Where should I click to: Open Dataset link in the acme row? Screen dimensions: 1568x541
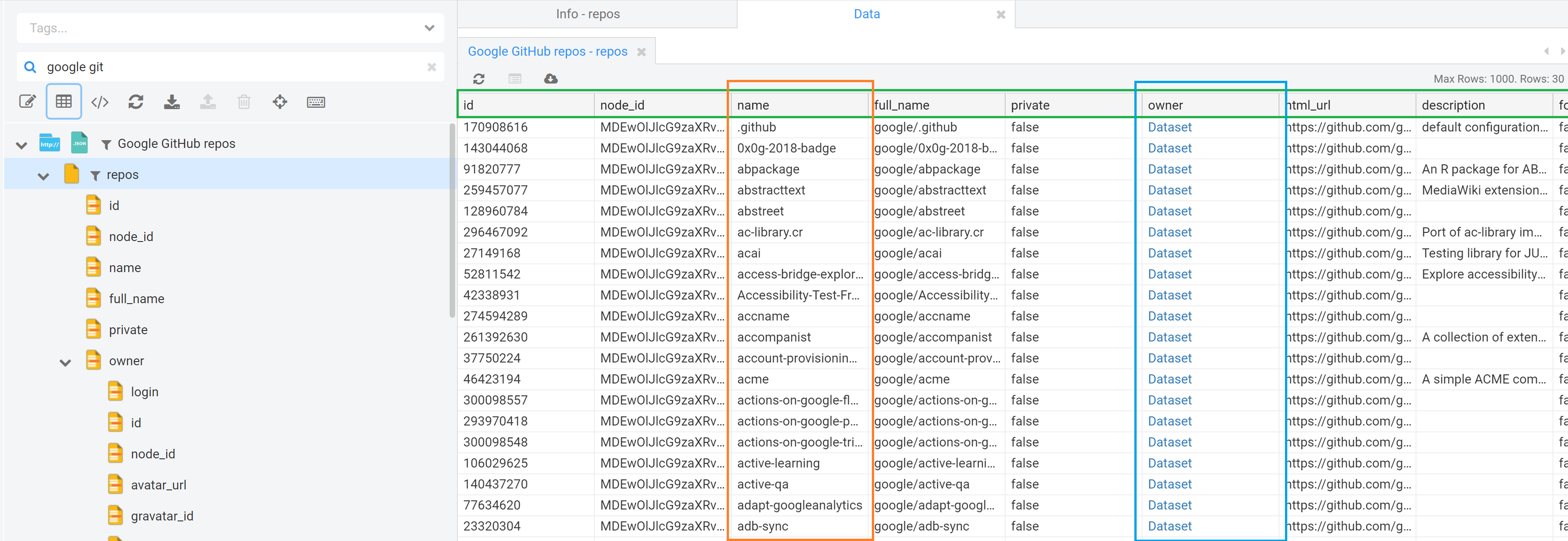point(1169,379)
